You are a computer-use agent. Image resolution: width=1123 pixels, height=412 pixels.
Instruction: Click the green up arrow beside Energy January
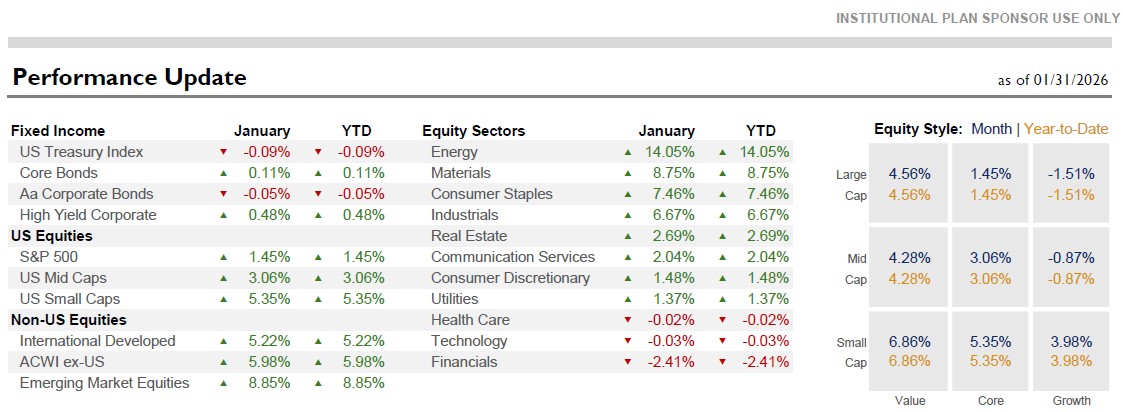point(628,152)
